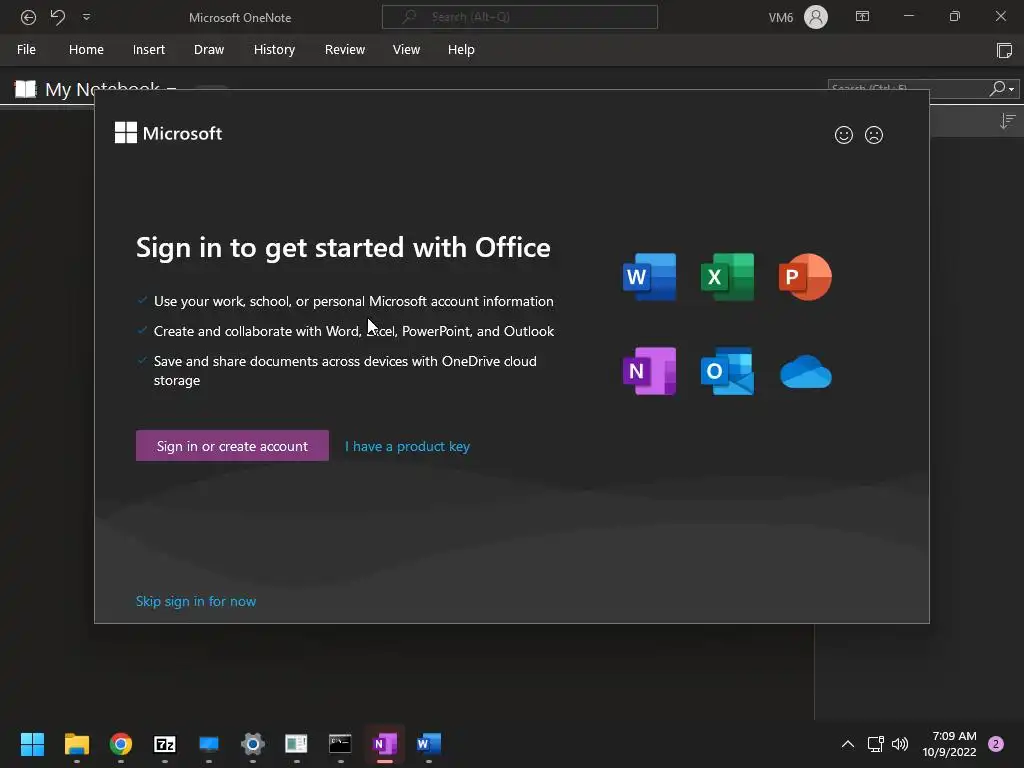This screenshot has width=1024, height=768.
Task: Open the notifications badge showing 2
Action: (996, 744)
